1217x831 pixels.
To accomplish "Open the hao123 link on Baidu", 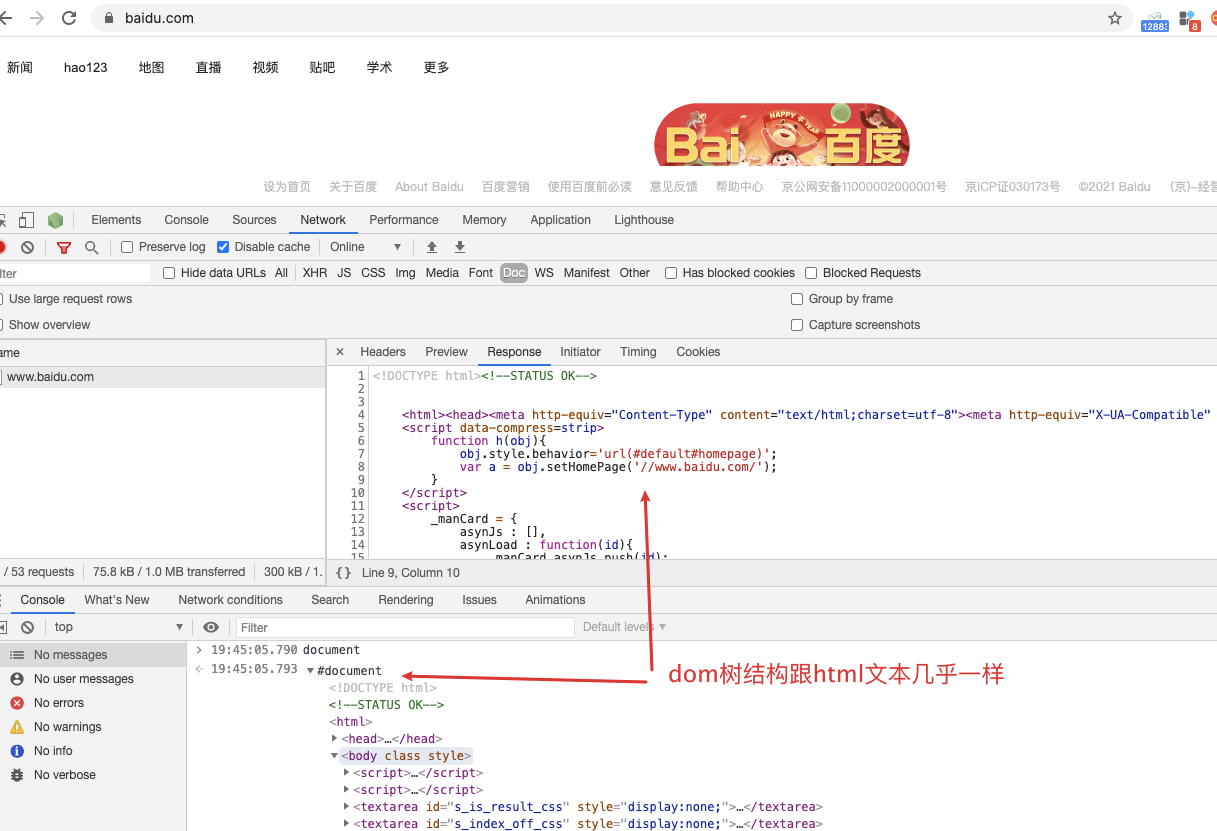I will coord(85,68).
